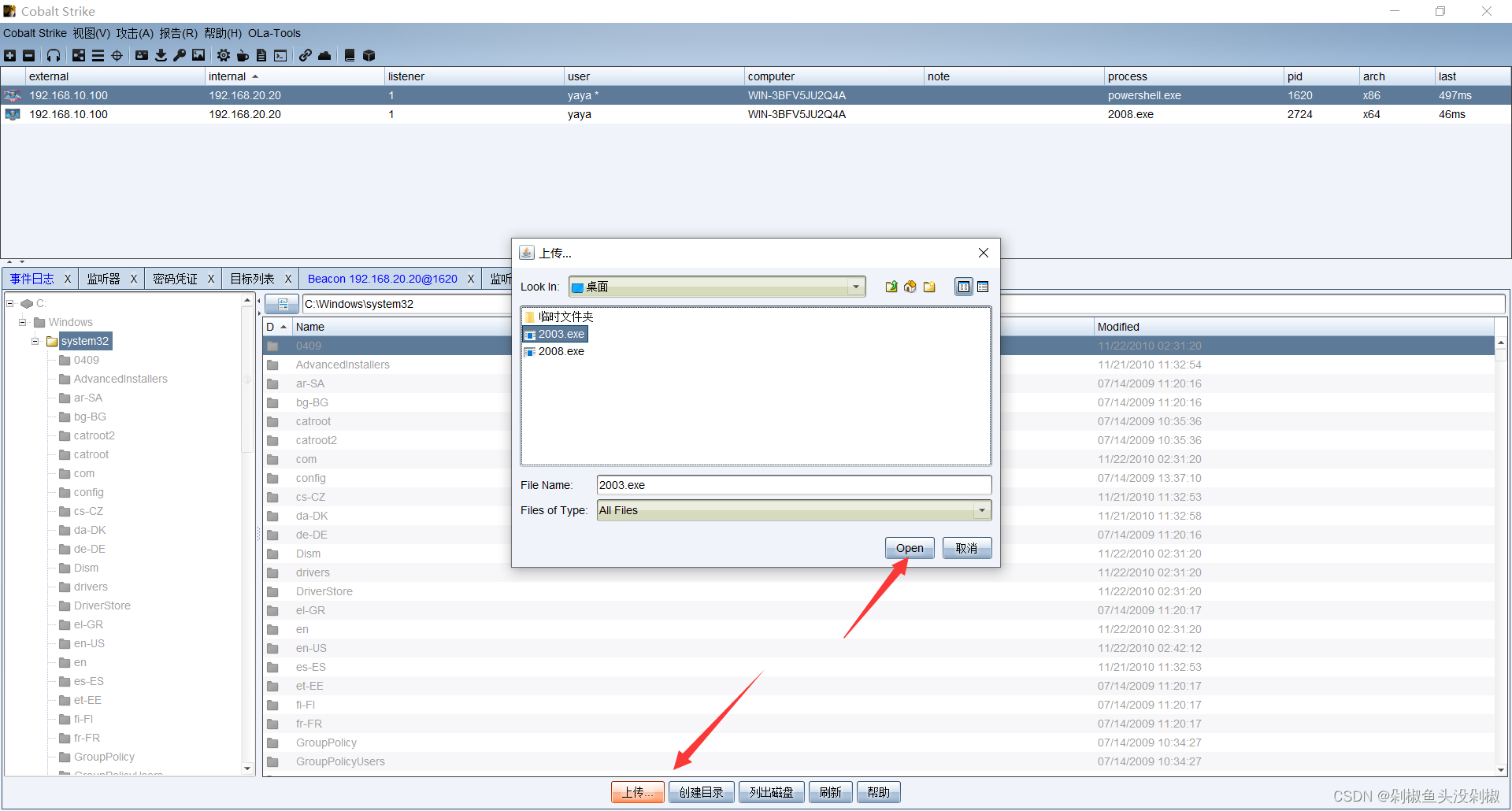Open credentials via the ID card icon
1512x811 pixels.
(x=142, y=55)
